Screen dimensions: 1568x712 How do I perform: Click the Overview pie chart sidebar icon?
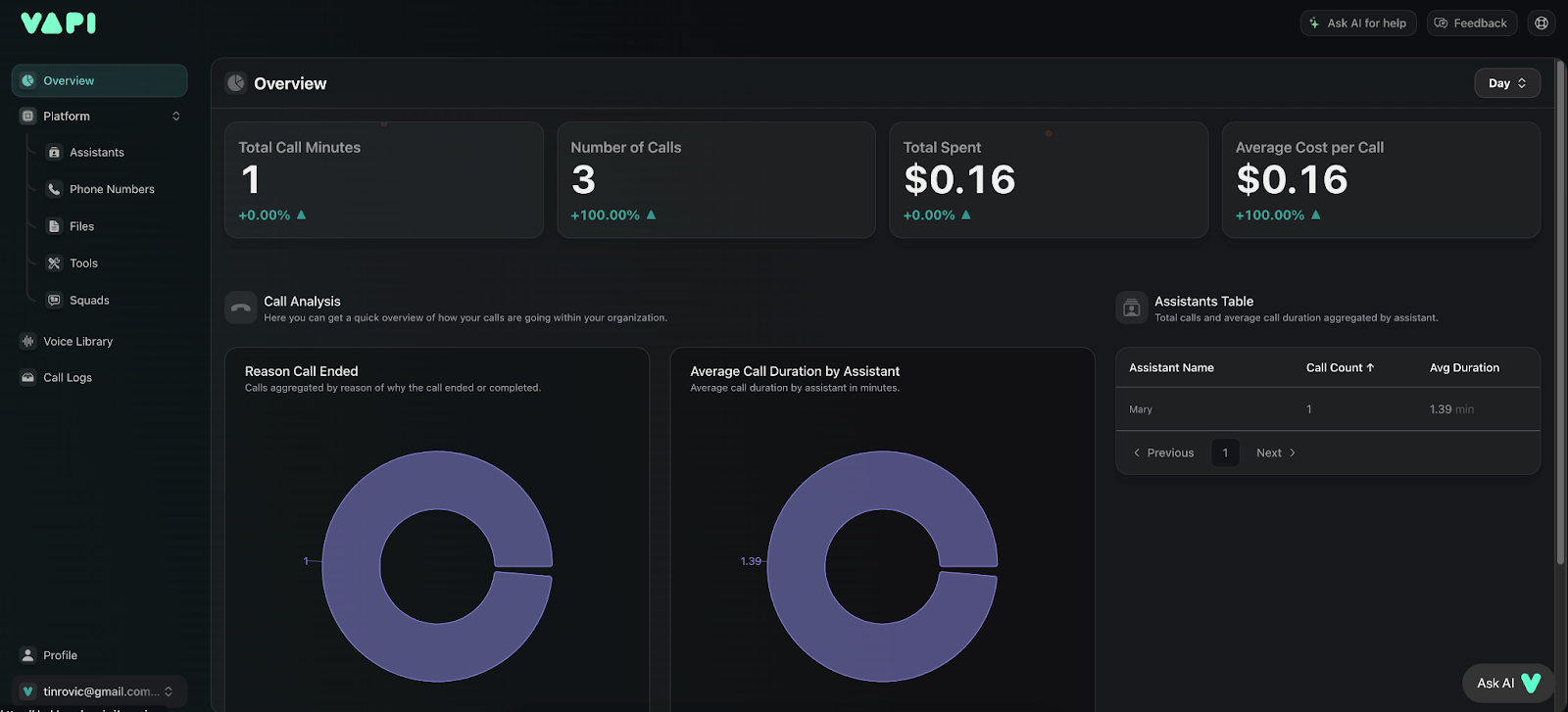pyautogui.click(x=28, y=80)
